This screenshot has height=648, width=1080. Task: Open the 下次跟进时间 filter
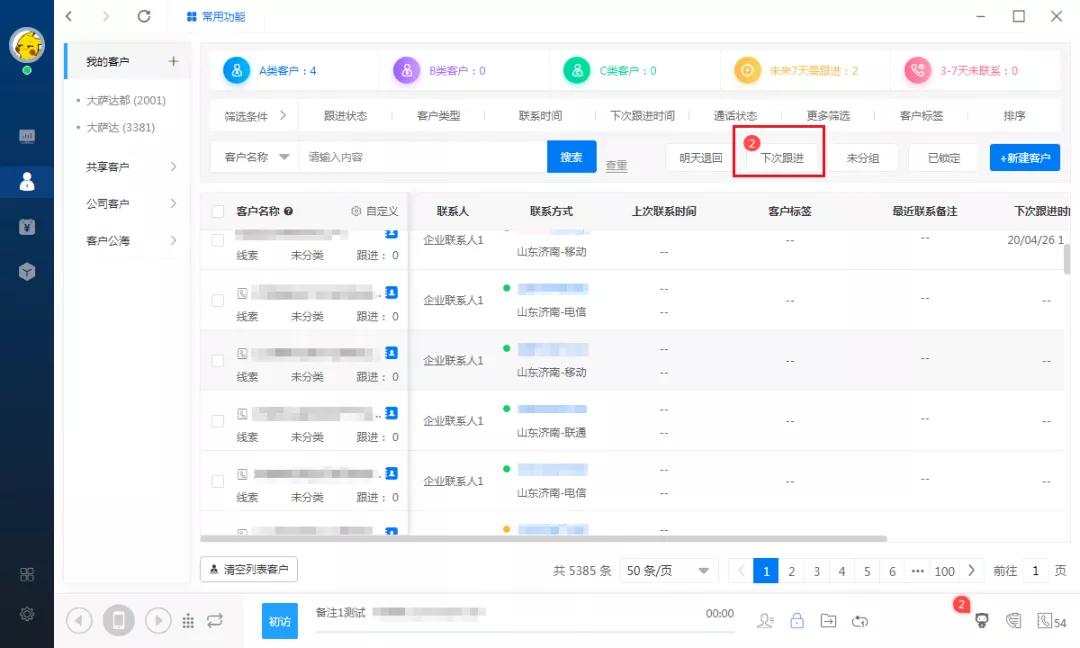(x=642, y=116)
